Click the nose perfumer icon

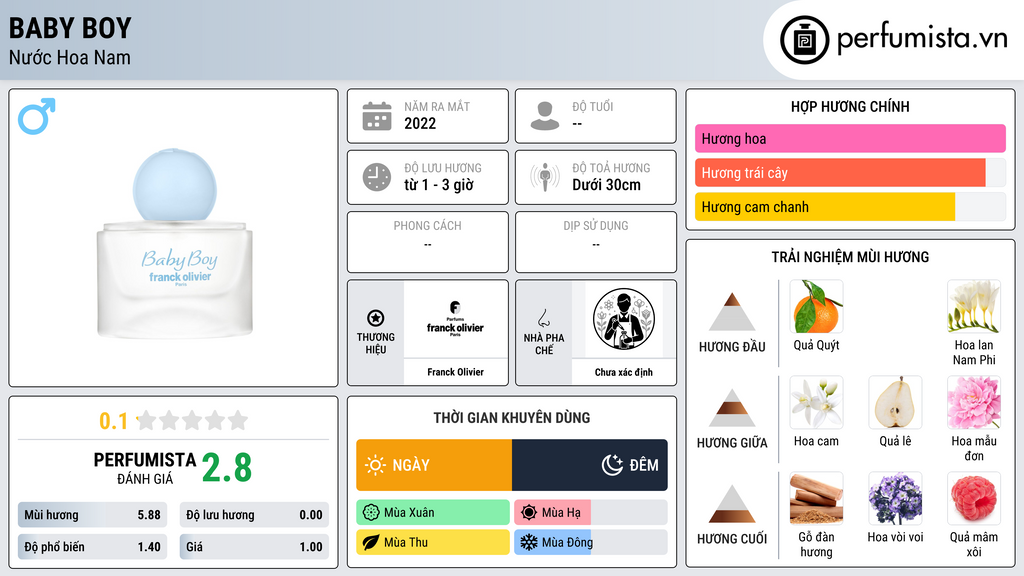543,318
